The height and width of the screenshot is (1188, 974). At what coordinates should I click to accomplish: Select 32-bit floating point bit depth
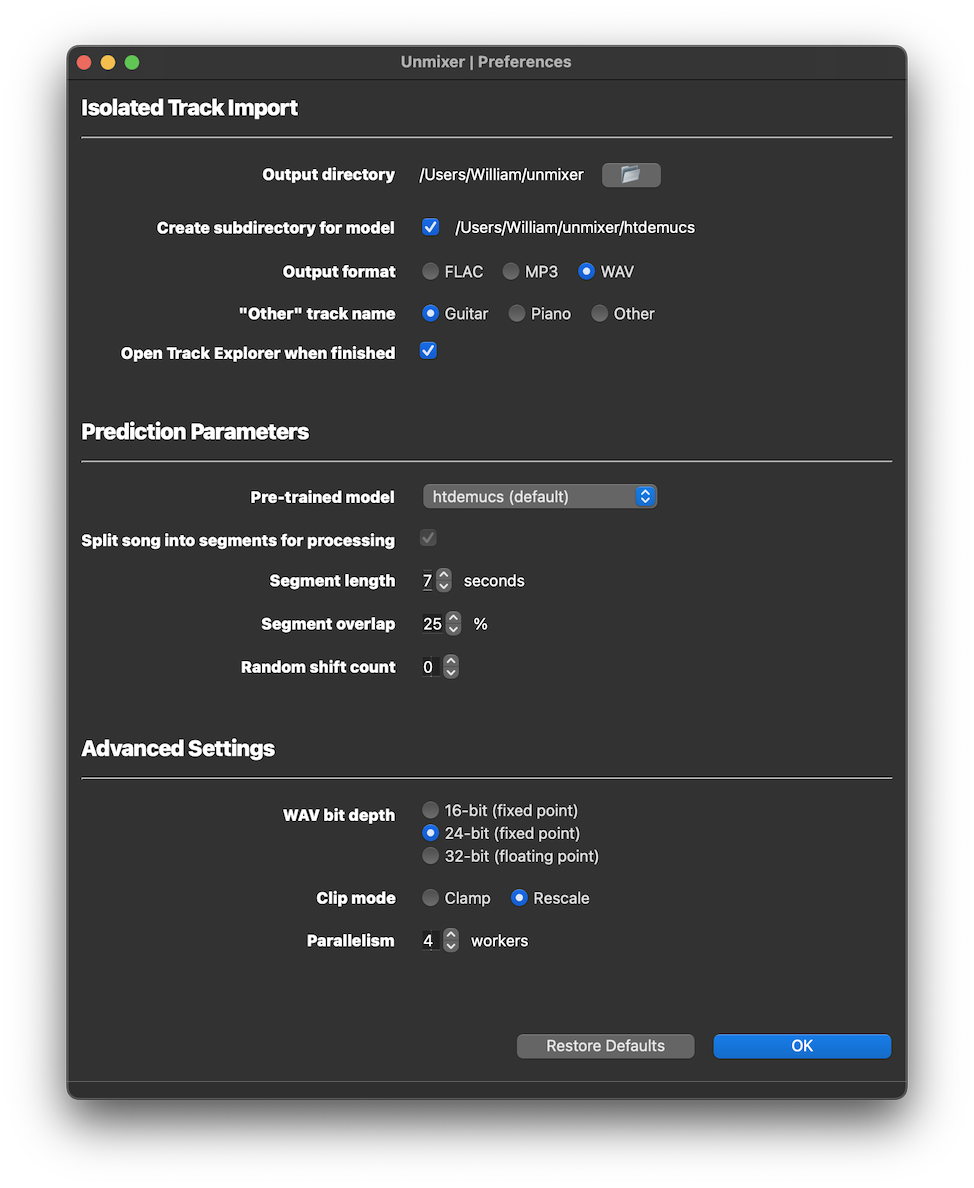point(430,856)
